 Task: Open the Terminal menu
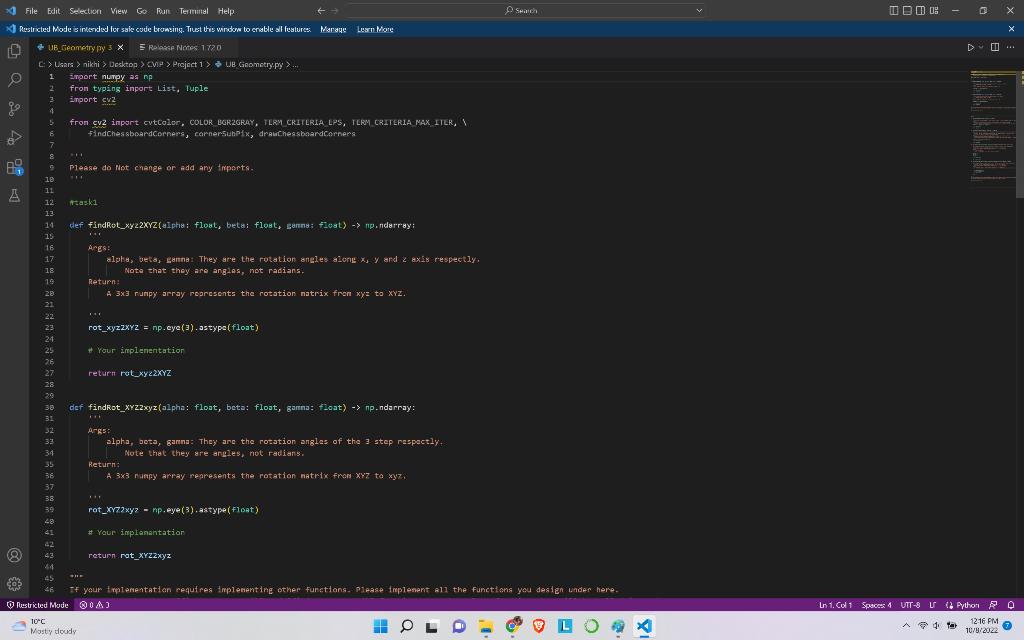tap(193, 10)
